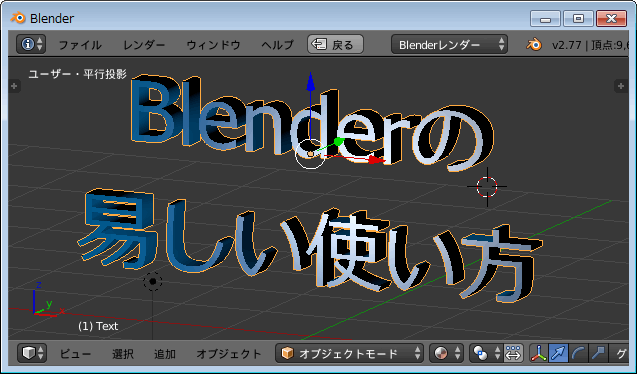Click the viewport shading sphere icon

446,353
